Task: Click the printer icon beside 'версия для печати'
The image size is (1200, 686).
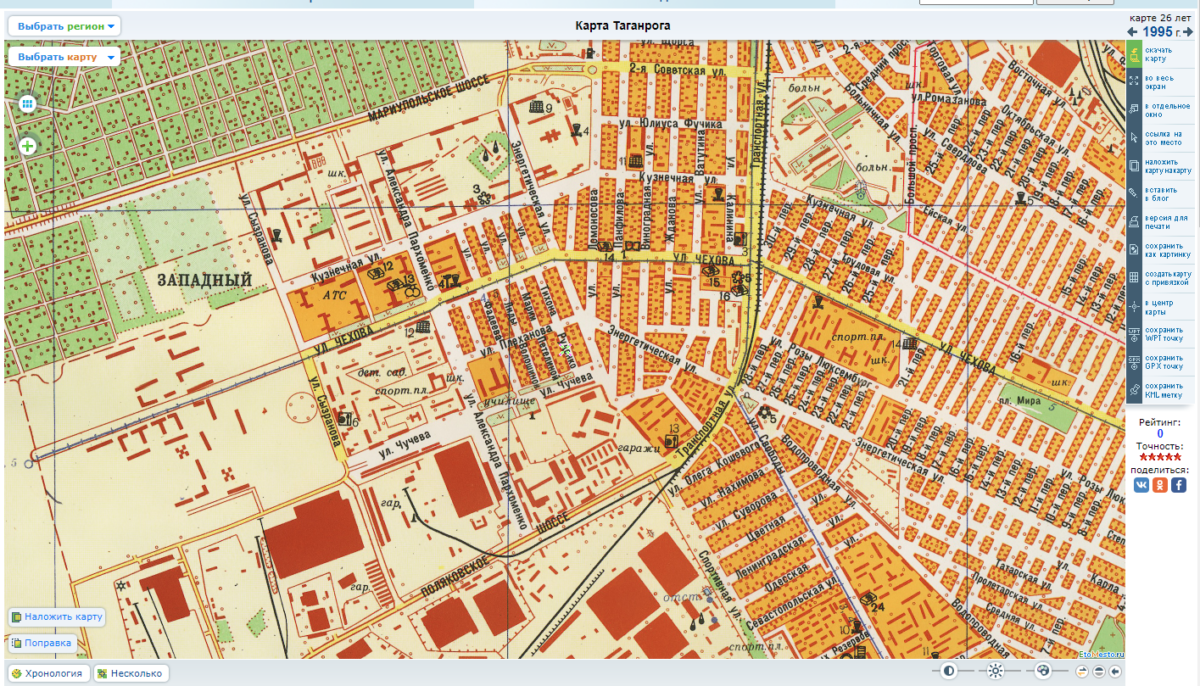Action: (x=1133, y=221)
